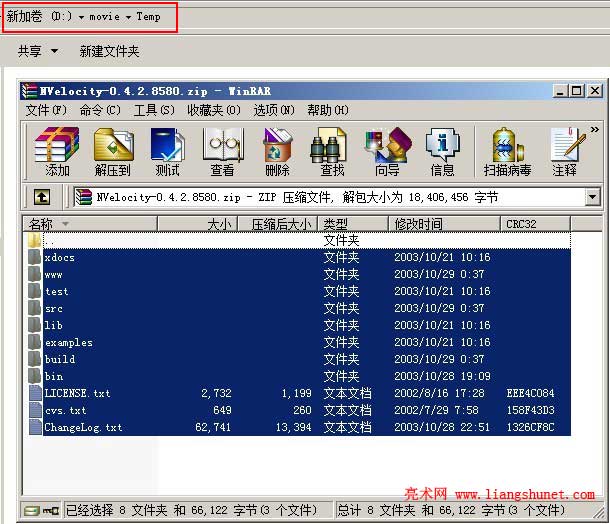
Task: Click the Extract To (解压到) icon
Action: click(113, 145)
